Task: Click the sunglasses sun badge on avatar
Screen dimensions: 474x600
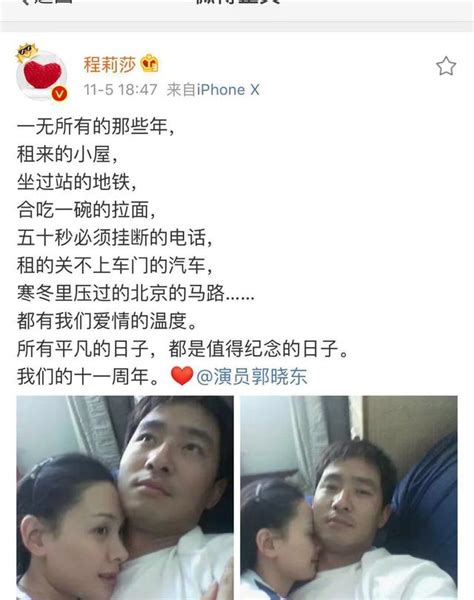Action: click(26, 52)
